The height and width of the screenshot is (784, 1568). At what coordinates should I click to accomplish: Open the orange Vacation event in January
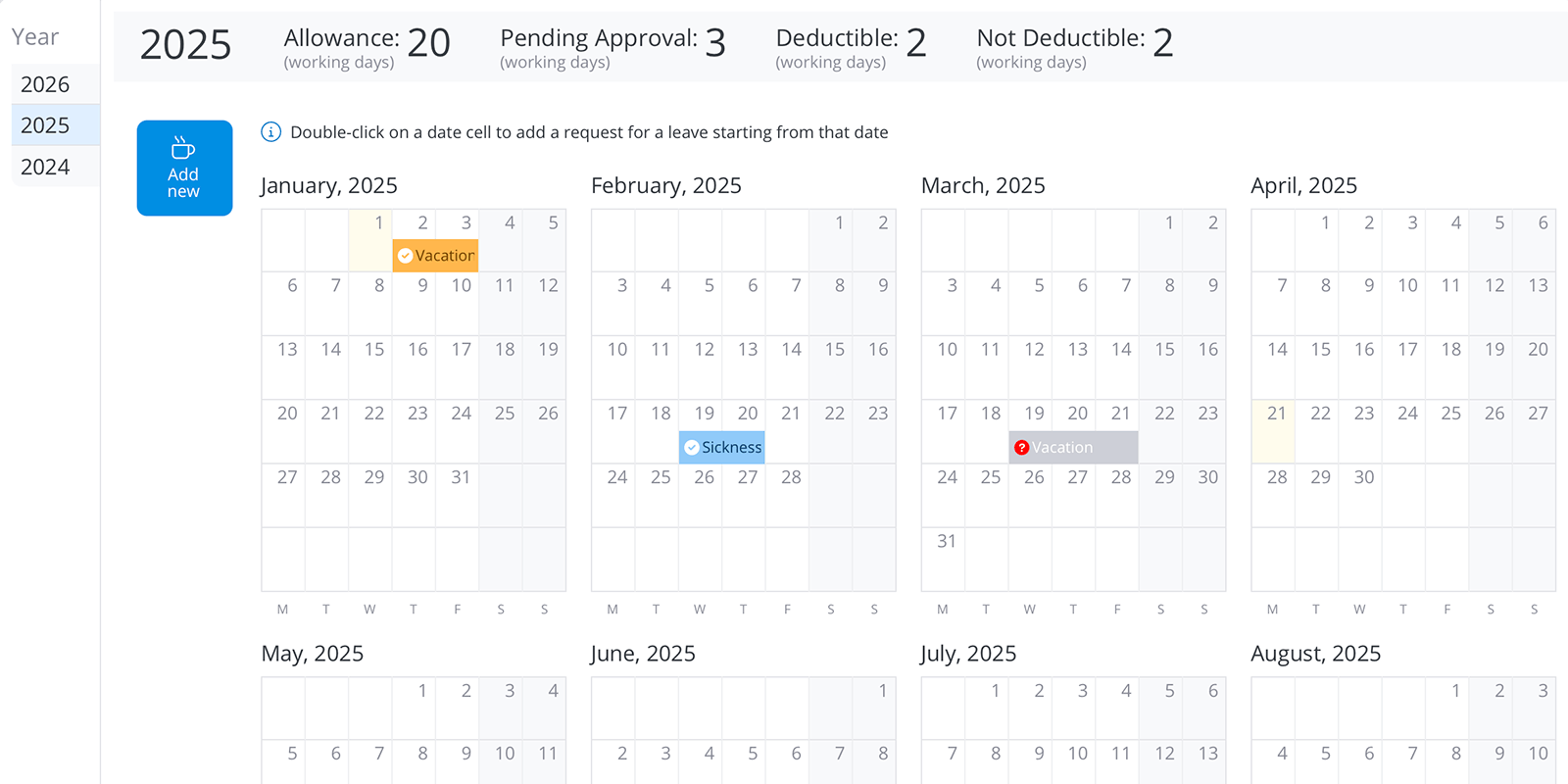tap(443, 256)
